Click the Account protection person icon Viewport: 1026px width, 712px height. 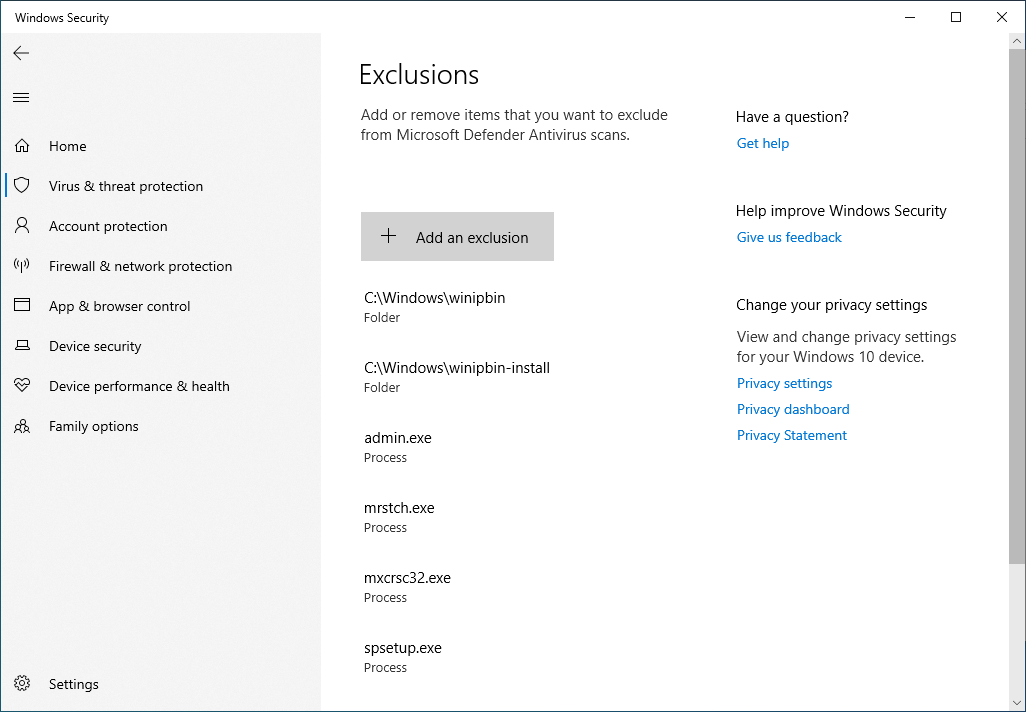[22, 225]
